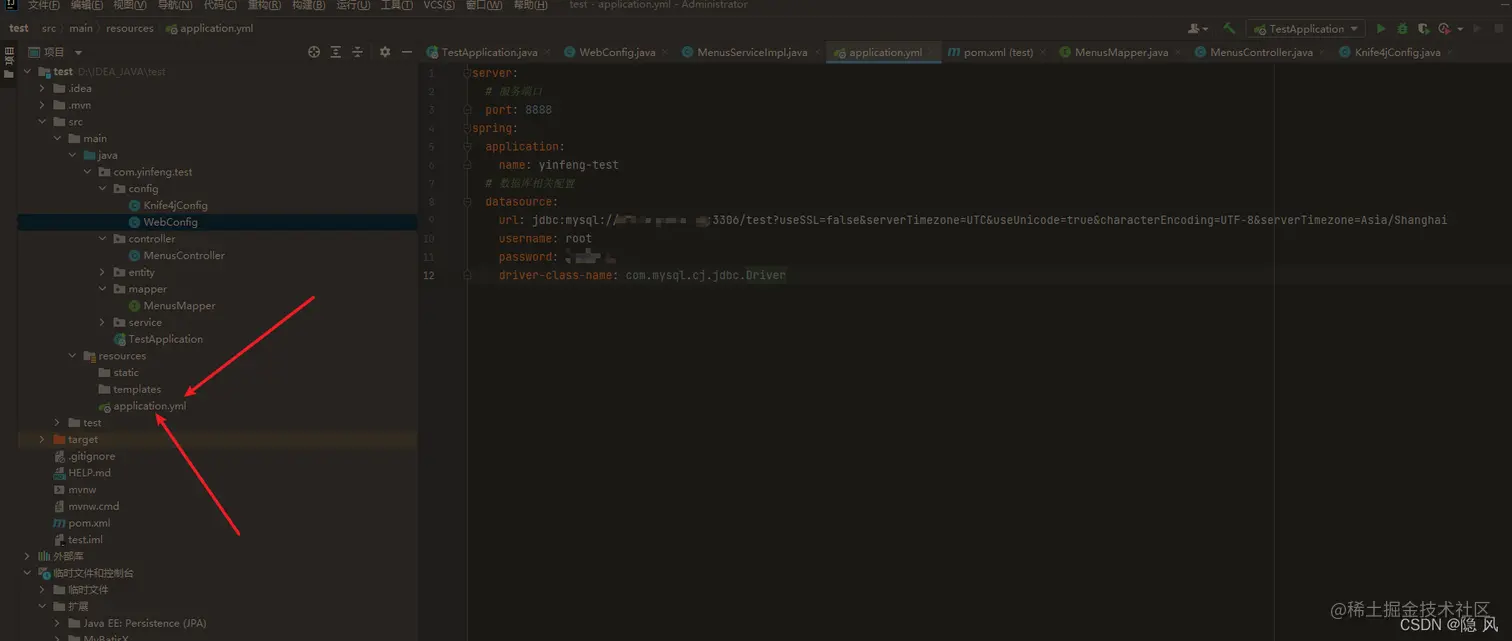The image size is (1512, 641).
Task: Click the MenusMapper interface icon in tree
Action: click(134, 306)
